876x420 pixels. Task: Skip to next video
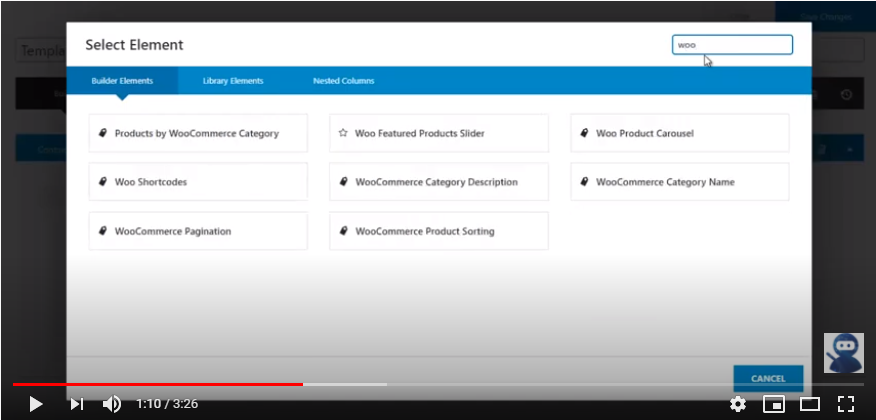pyautogui.click(x=77, y=403)
